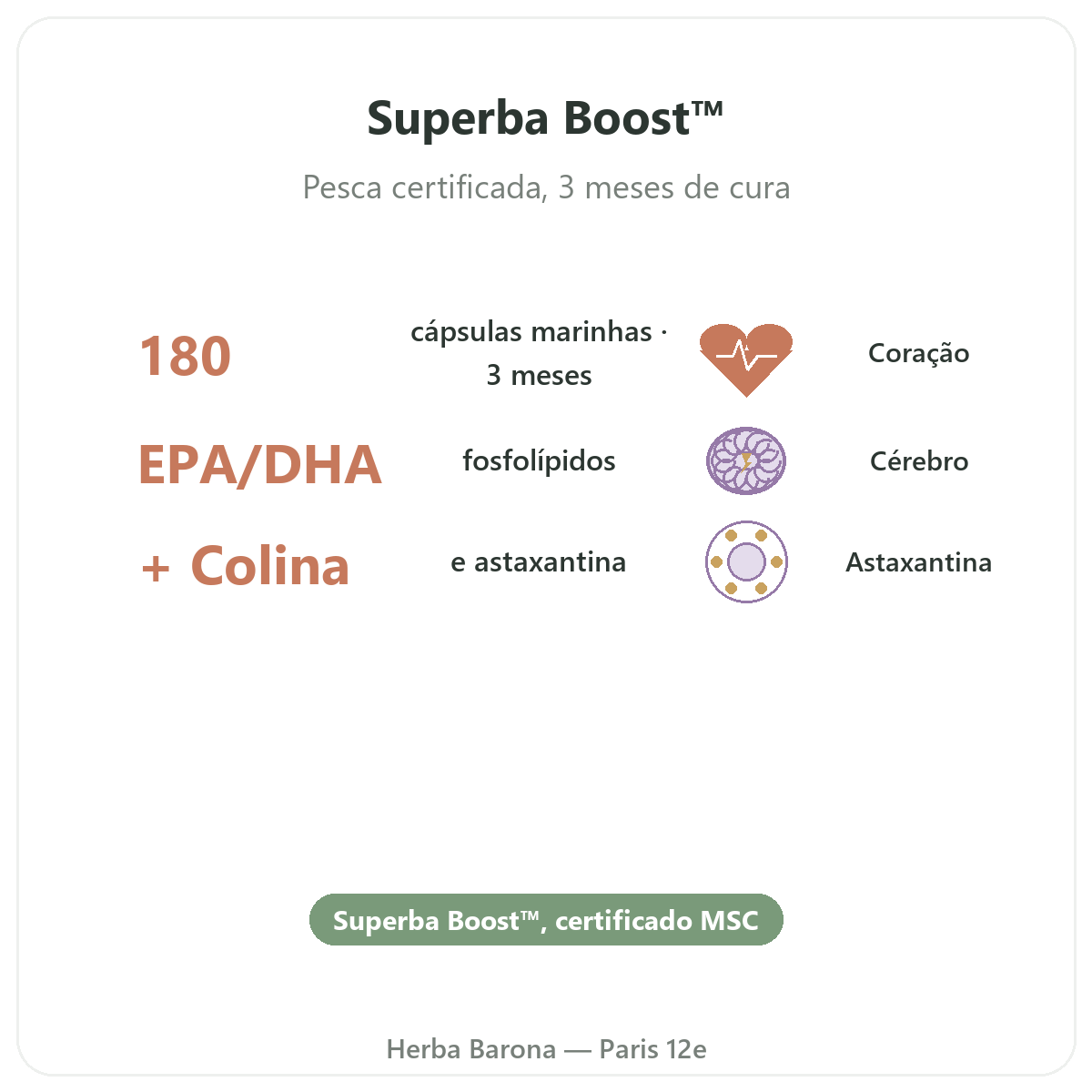Click the Superba Boost title heading
The image size is (1092, 1092).
(x=546, y=118)
